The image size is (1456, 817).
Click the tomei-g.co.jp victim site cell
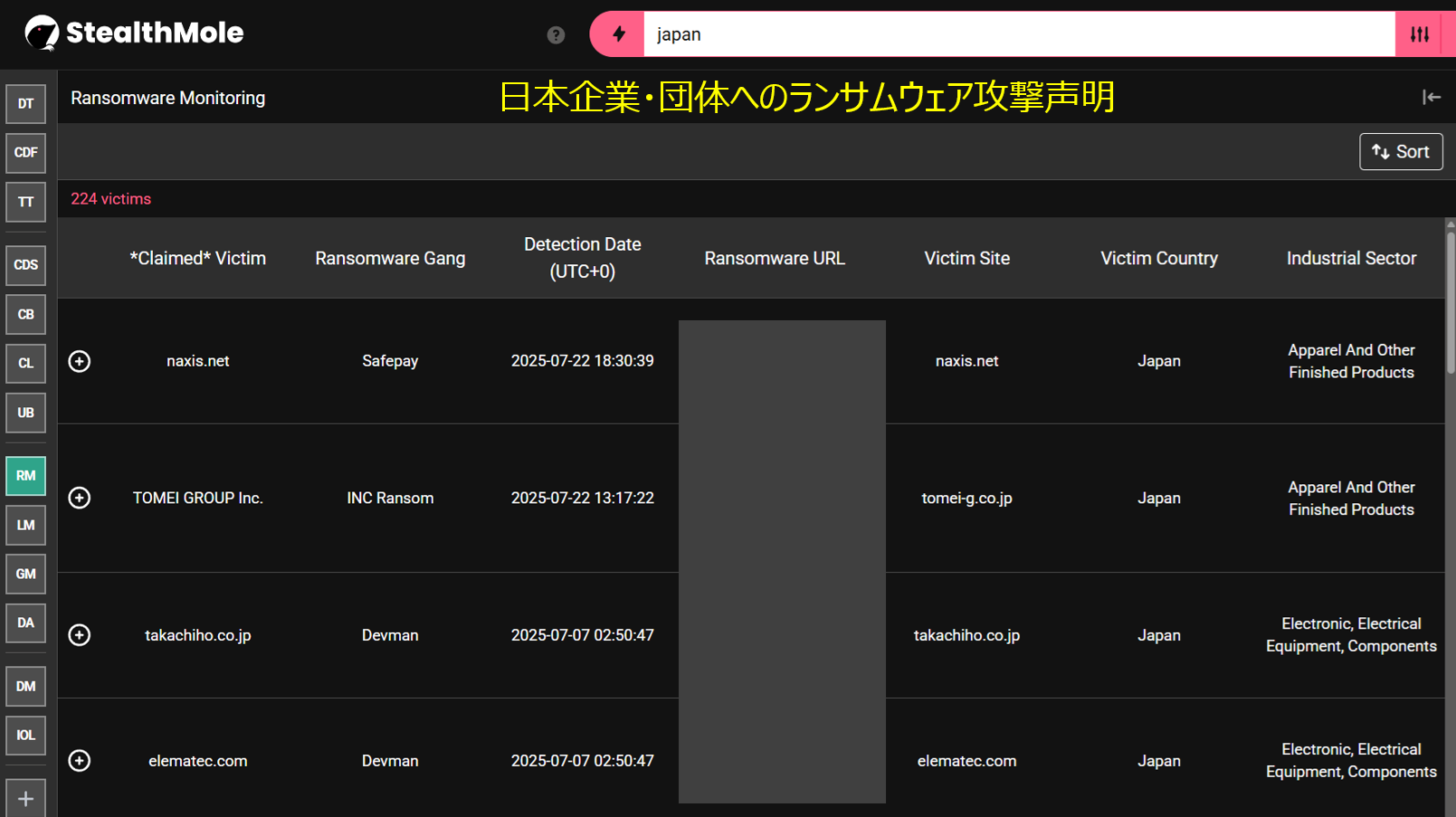tap(966, 499)
